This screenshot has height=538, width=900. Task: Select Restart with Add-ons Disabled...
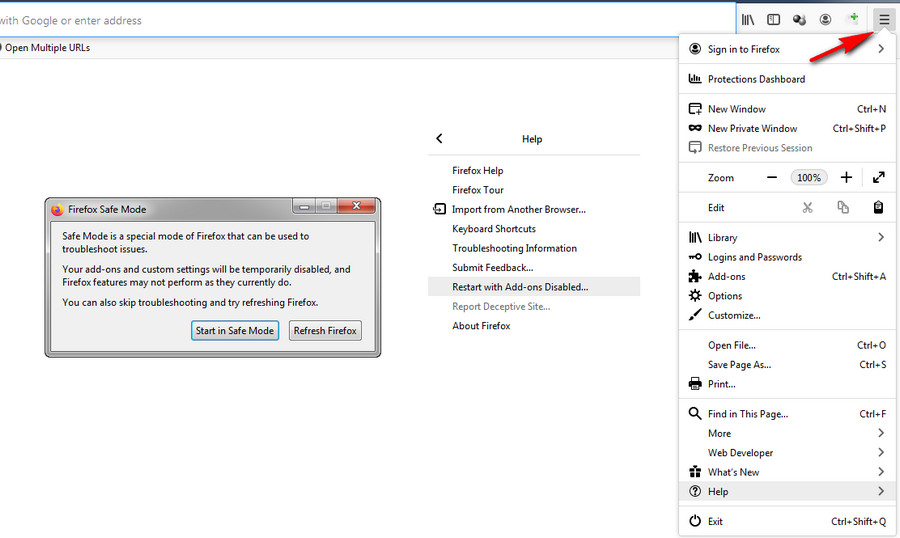tap(534, 287)
